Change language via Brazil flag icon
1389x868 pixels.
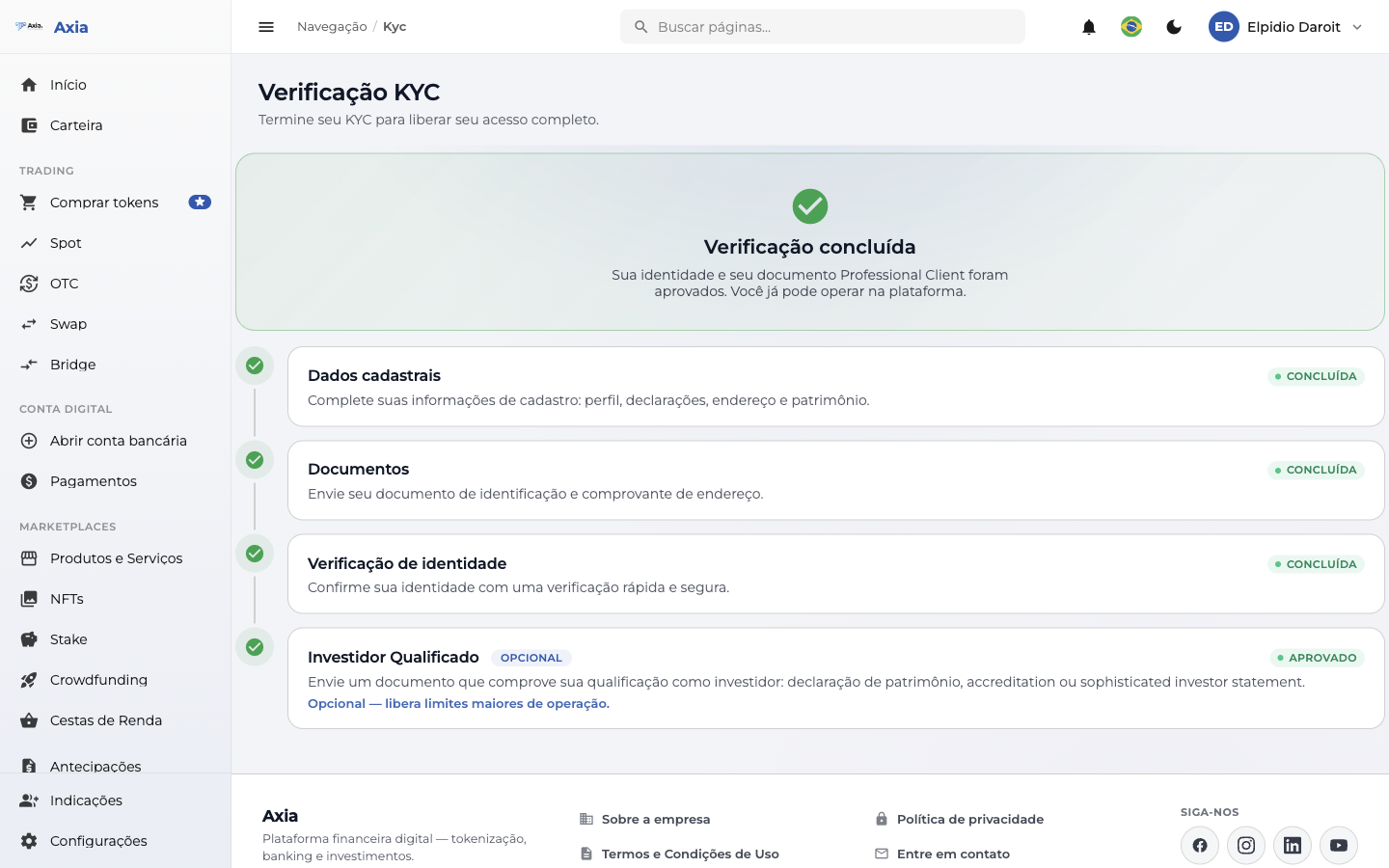point(1131,27)
